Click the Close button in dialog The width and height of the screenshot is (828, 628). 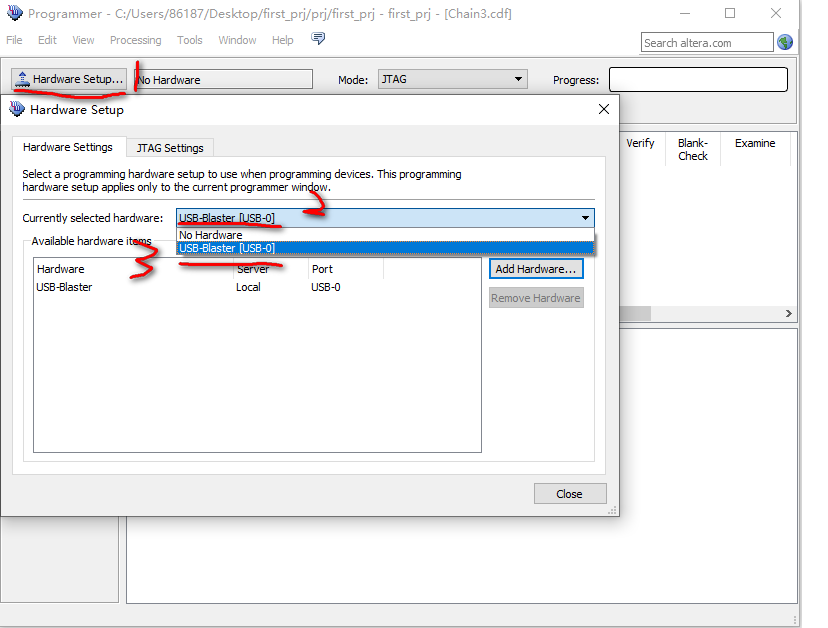click(x=570, y=494)
